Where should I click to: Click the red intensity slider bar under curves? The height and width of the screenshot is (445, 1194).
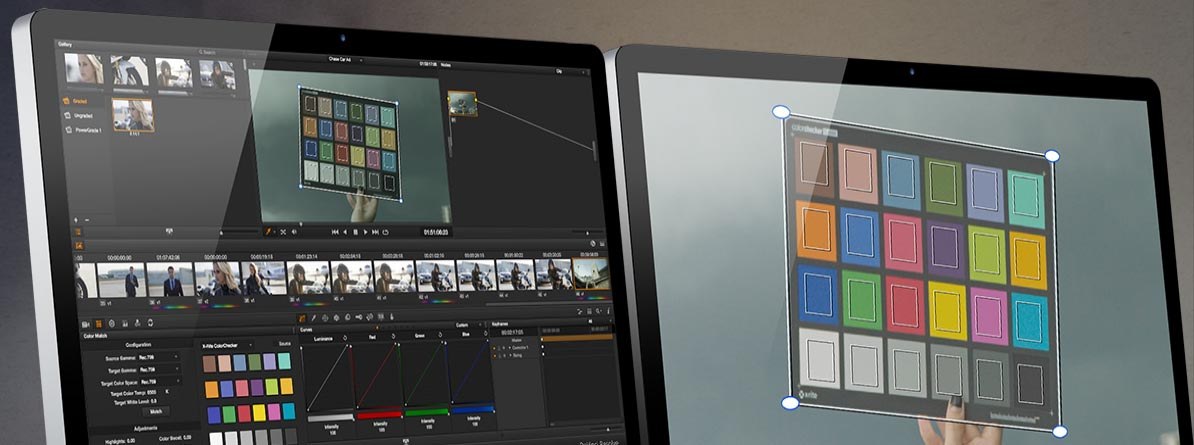point(378,414)
